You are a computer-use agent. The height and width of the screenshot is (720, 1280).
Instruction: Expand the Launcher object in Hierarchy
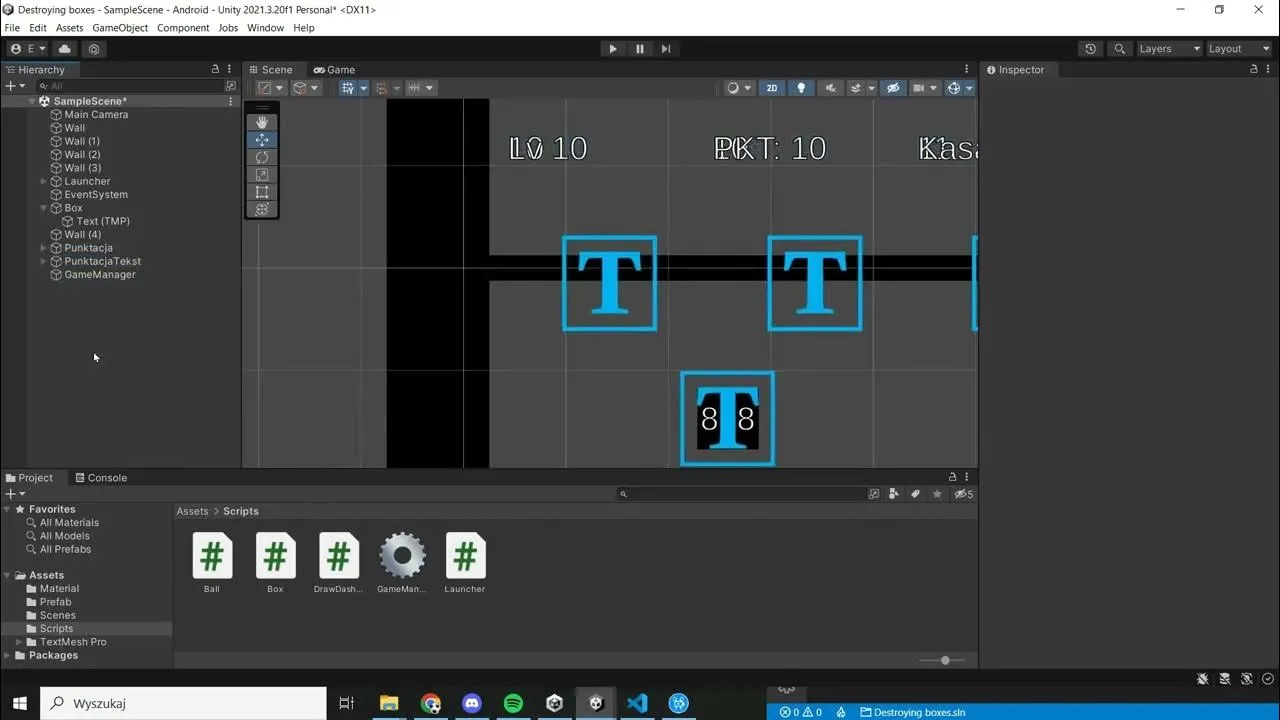(x=43, y=181)
